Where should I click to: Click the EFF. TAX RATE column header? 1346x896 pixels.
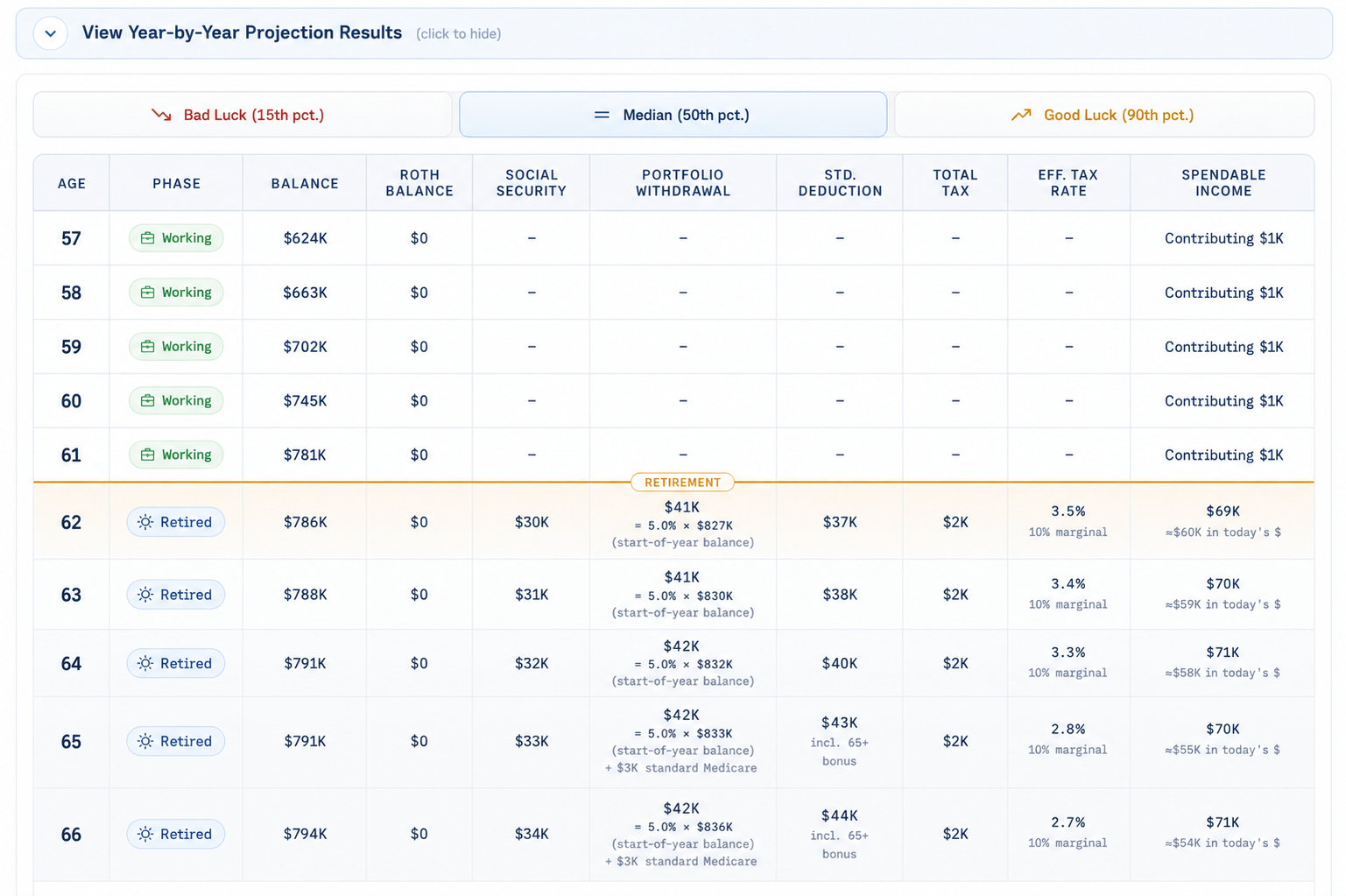(x=1068, y=183)
